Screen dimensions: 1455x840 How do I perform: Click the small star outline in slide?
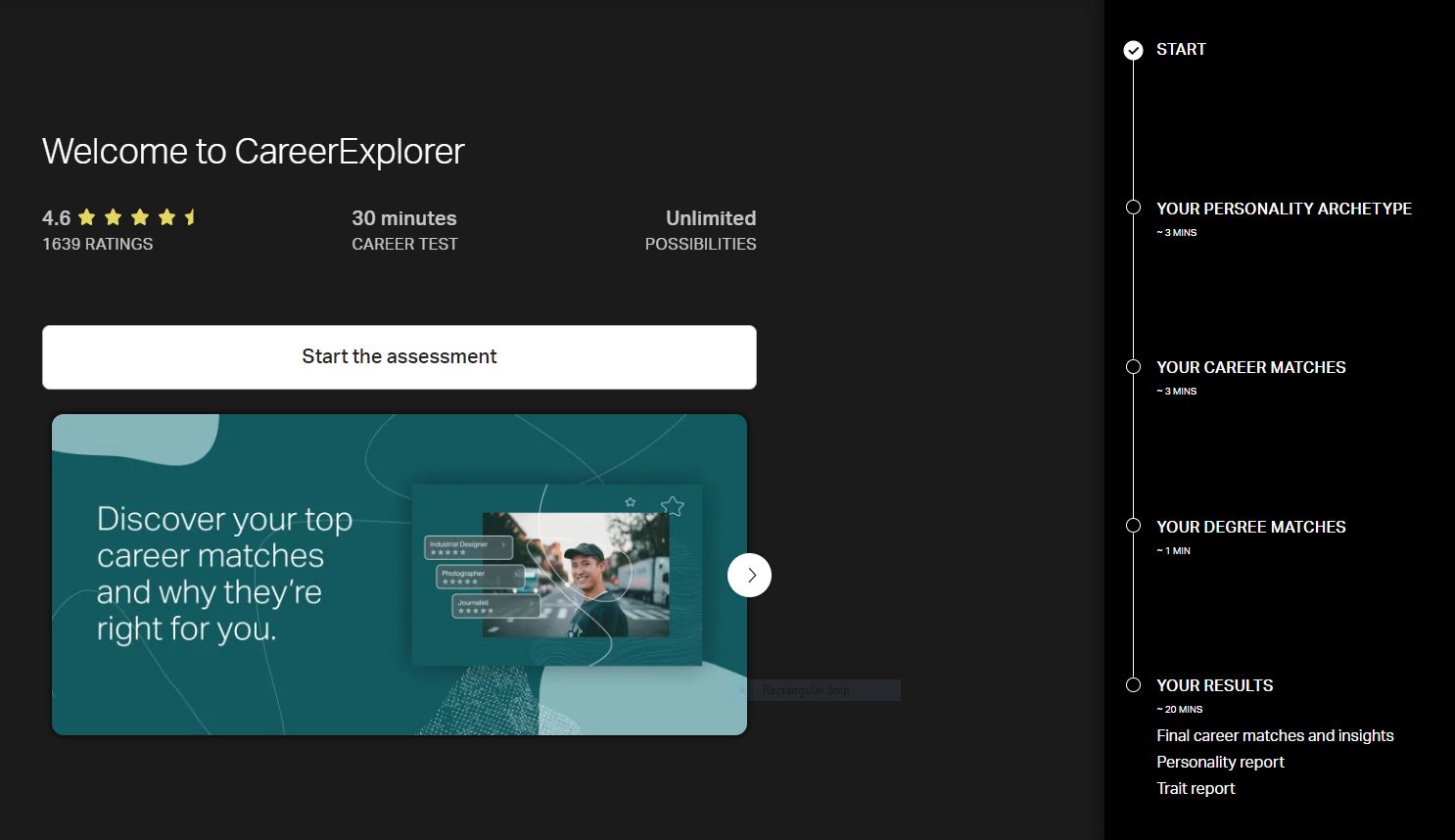[x=631, y=502]
